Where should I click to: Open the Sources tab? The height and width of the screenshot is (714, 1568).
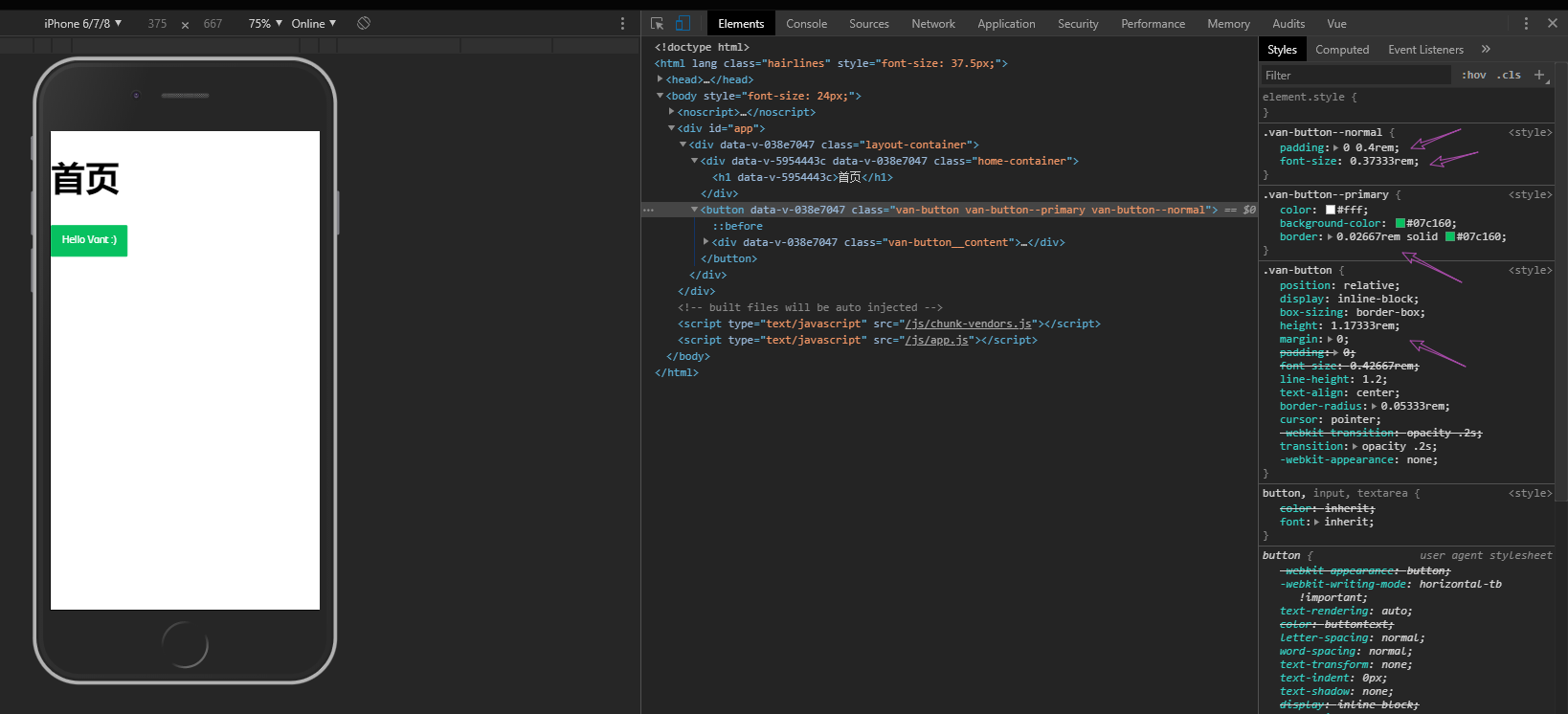869,24
